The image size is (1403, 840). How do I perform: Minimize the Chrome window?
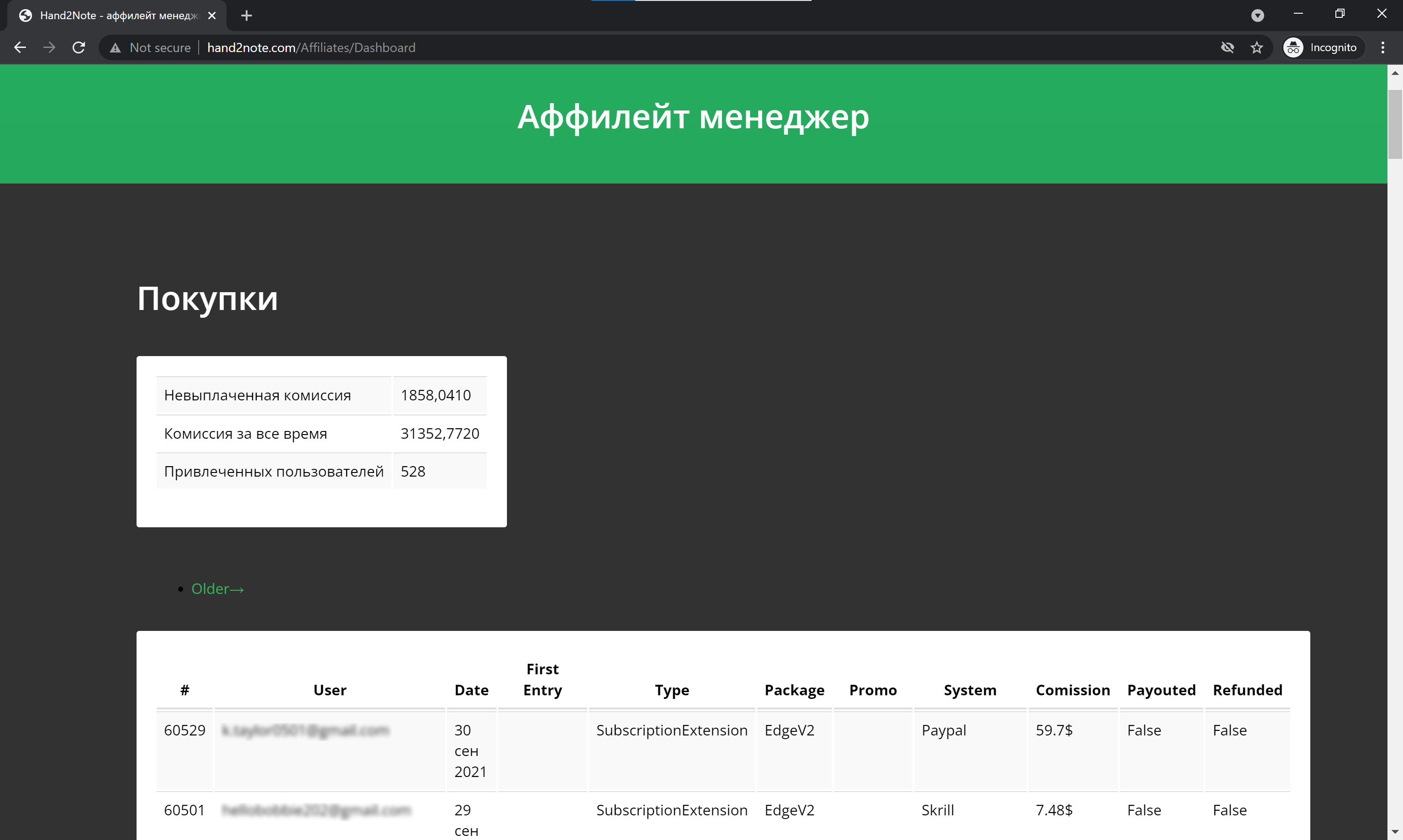pyautogui.click(x=1298, y=14)
